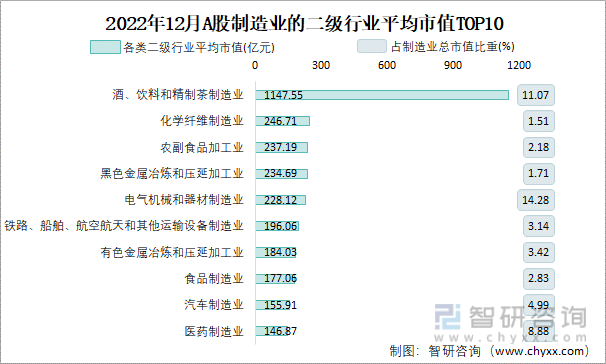Image resolution: width=606 pixels, height=364 pixels.
Task: Click the 237.19 bar for 农副食品加工业
Action: pyautogui.click(x=281, y=148)
